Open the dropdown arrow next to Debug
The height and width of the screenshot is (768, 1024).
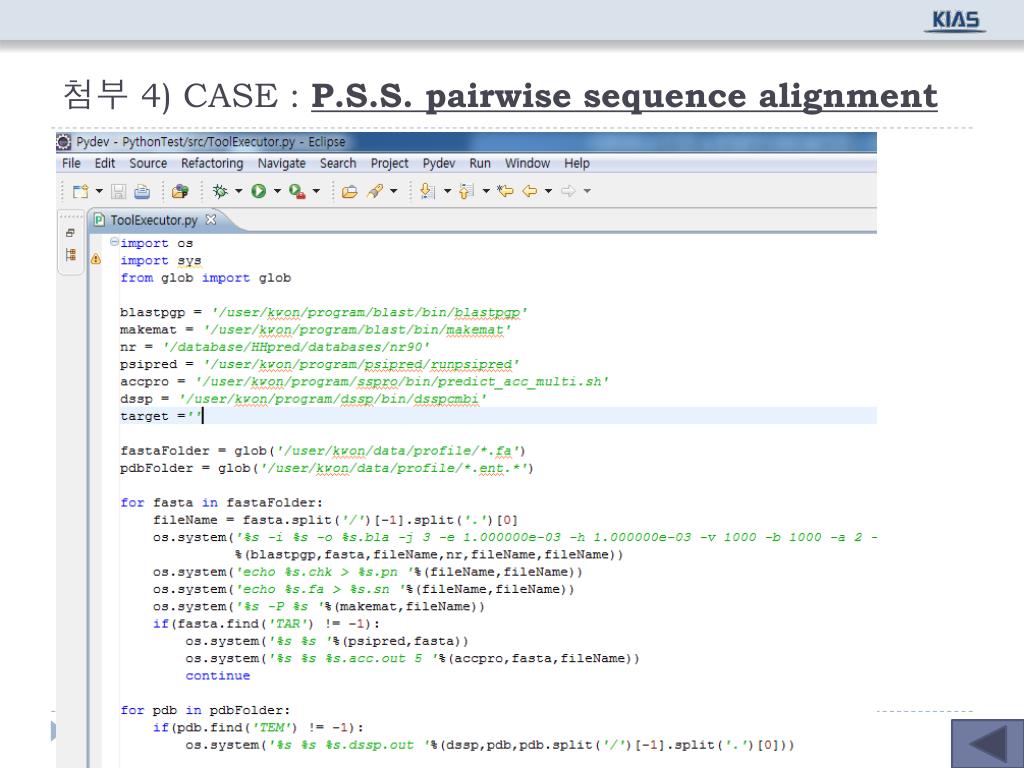coord(238,191)
